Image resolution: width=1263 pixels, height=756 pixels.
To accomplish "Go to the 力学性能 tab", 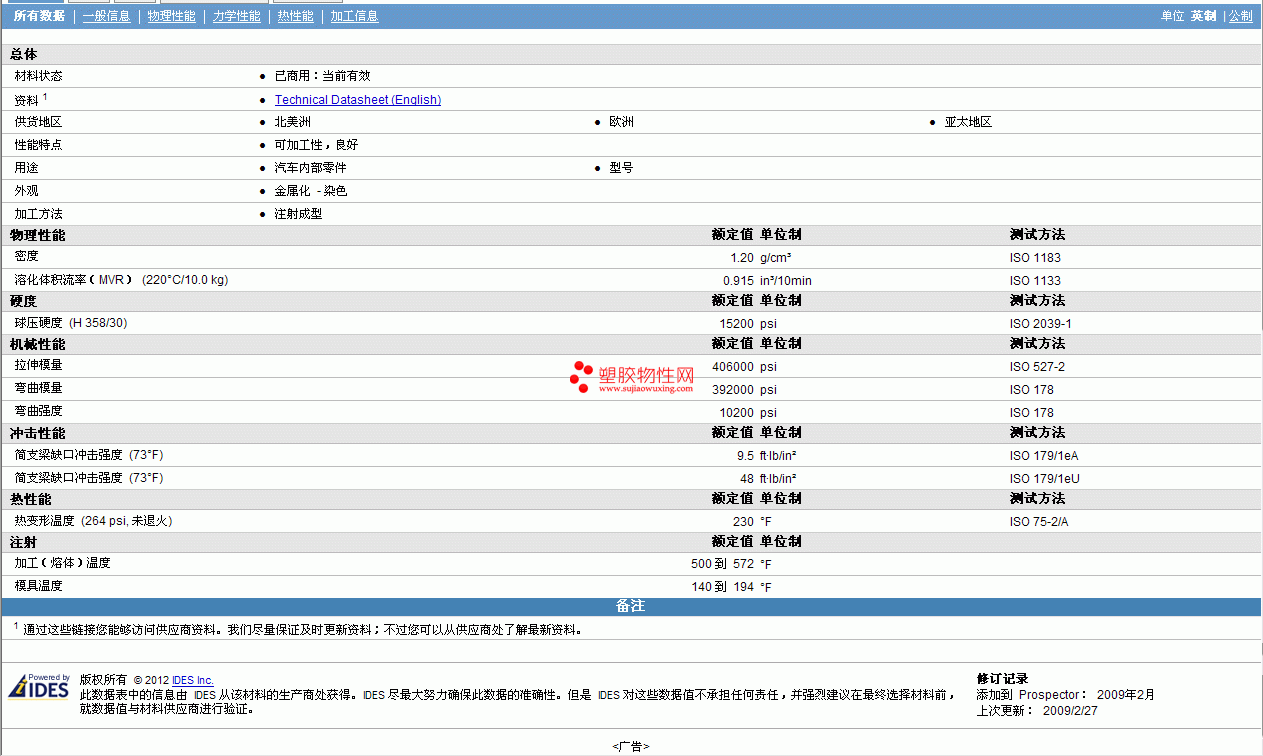I will [x=237, y=17].
